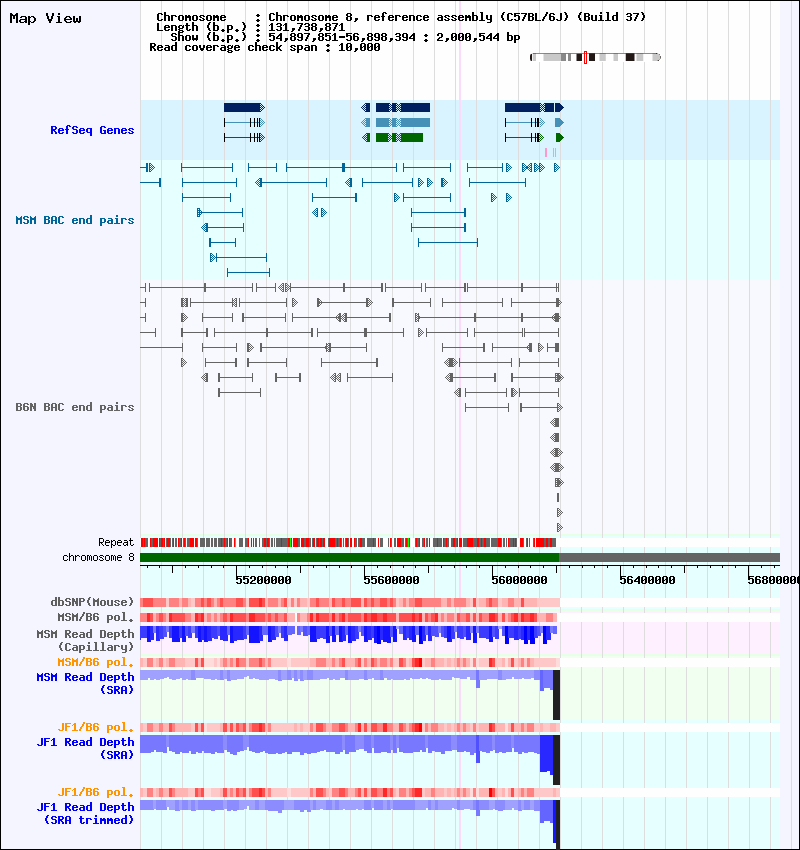Screen dimensions: 800x850
Task: Click the blue MSM capillary read depth histogram
Action: tap(349, 635)
